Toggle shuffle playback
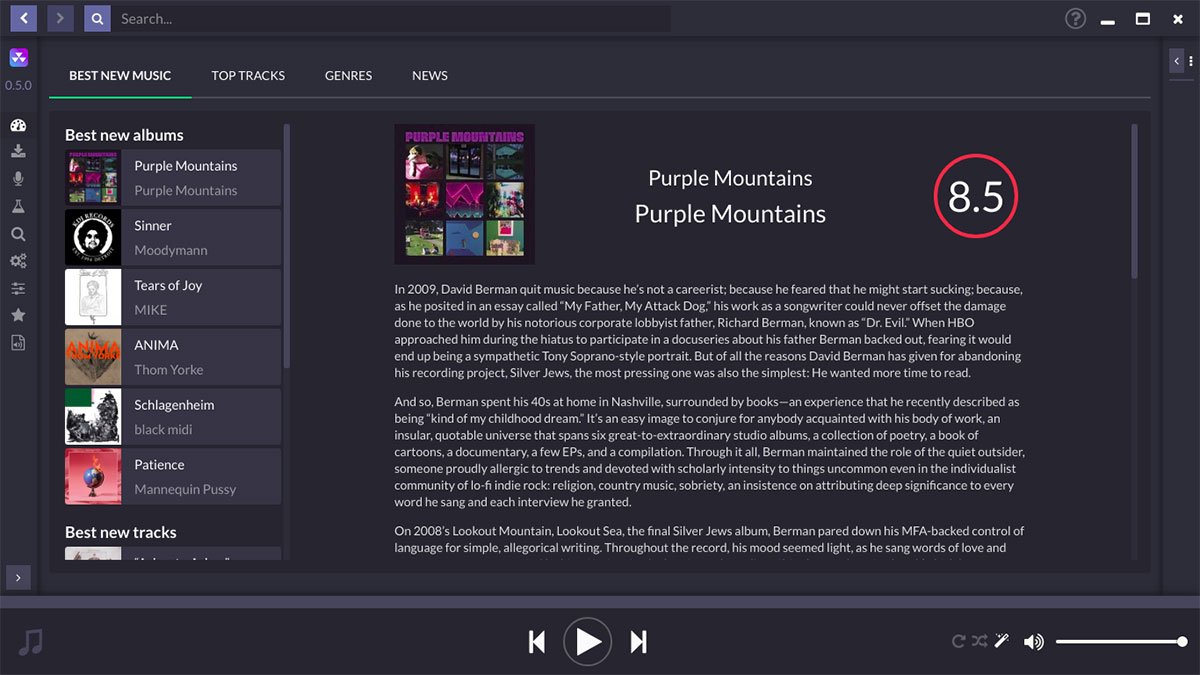Screen dimensions: 1200x675 point(980,641)
